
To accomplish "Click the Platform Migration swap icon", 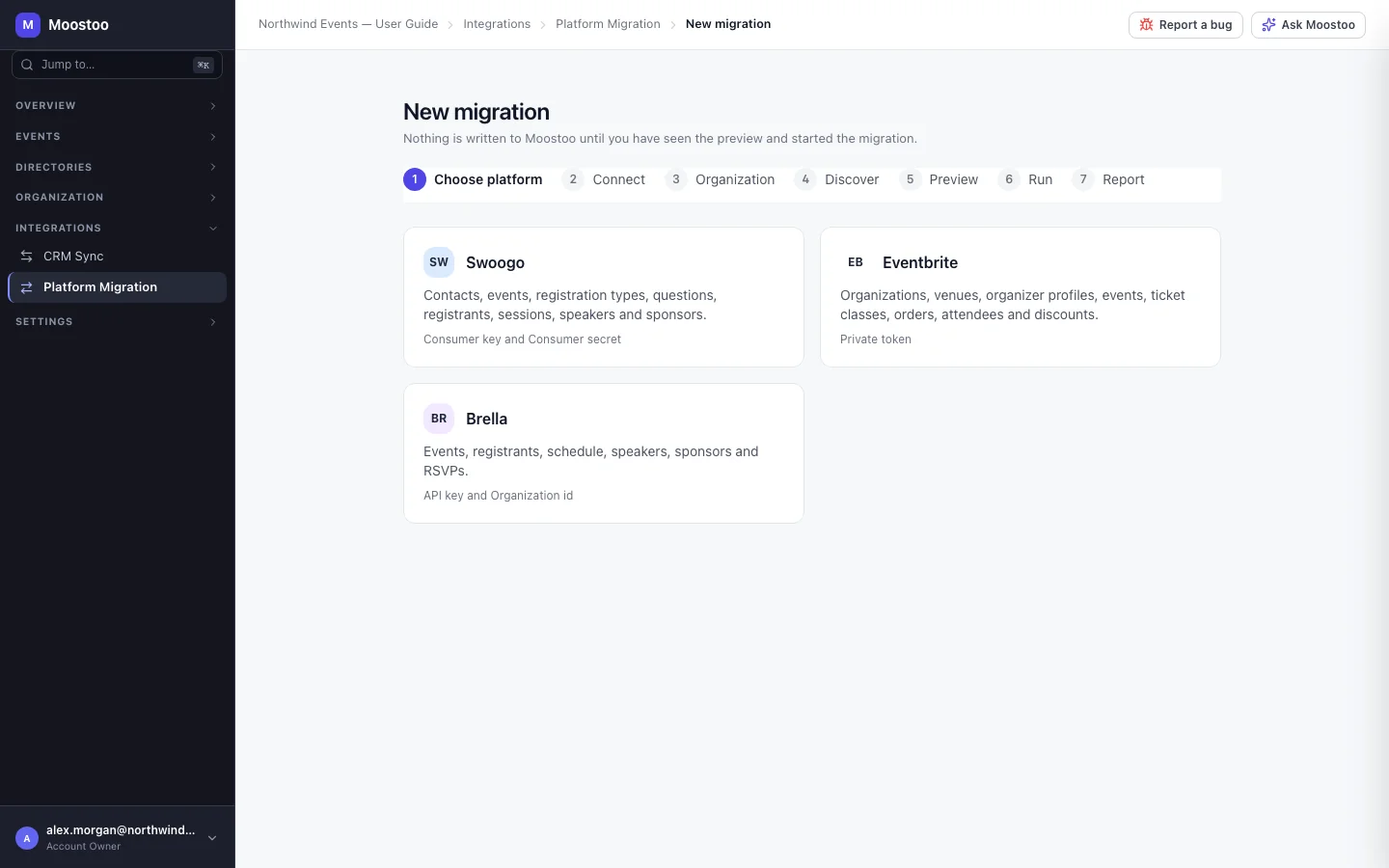I will (27, 287).
